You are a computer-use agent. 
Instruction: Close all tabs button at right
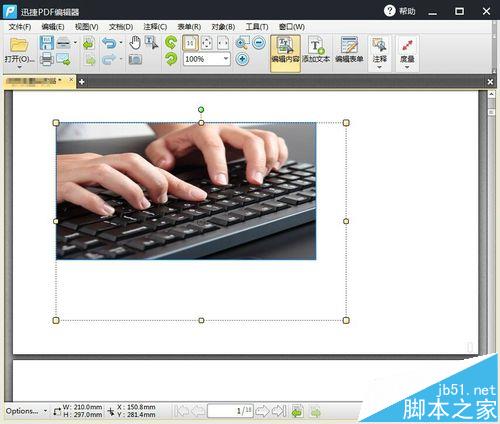pyautogui.click(x=490, y=82)
